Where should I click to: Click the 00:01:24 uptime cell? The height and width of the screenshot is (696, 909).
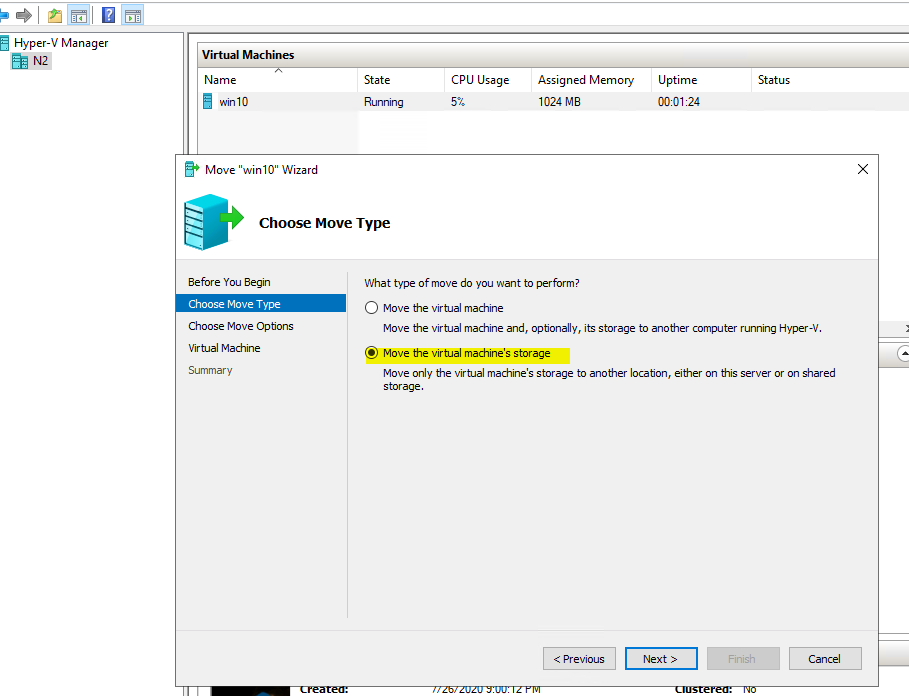click(678, 102)
